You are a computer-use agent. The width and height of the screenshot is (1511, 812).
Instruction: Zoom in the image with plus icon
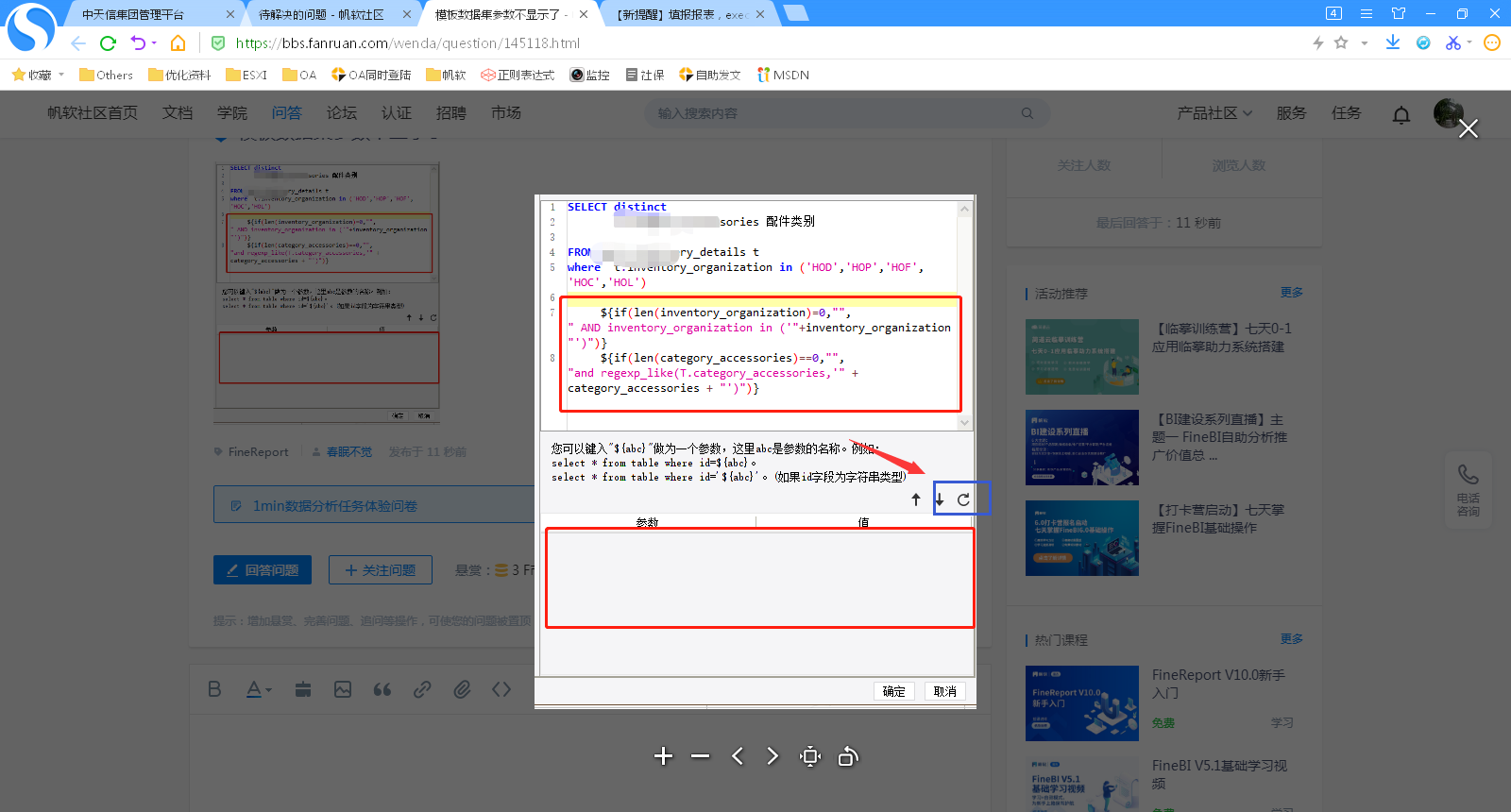[x=664, y=756]
